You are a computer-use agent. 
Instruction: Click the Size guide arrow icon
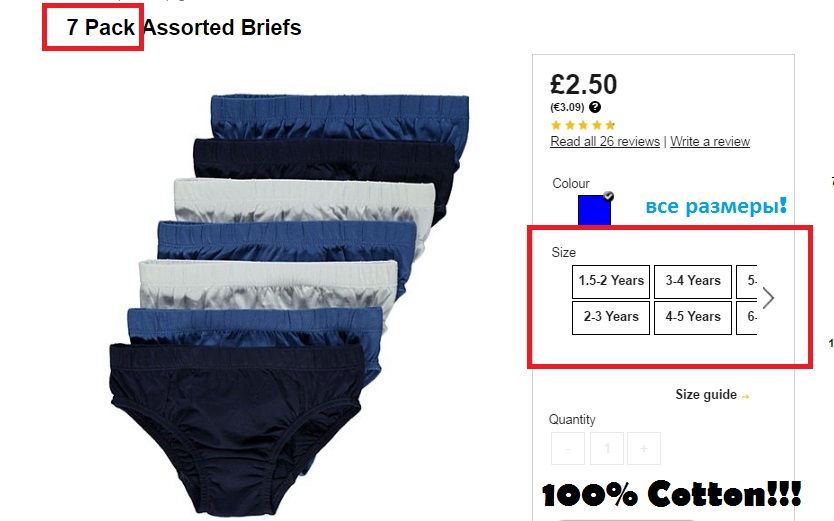(x=745, y=396)
